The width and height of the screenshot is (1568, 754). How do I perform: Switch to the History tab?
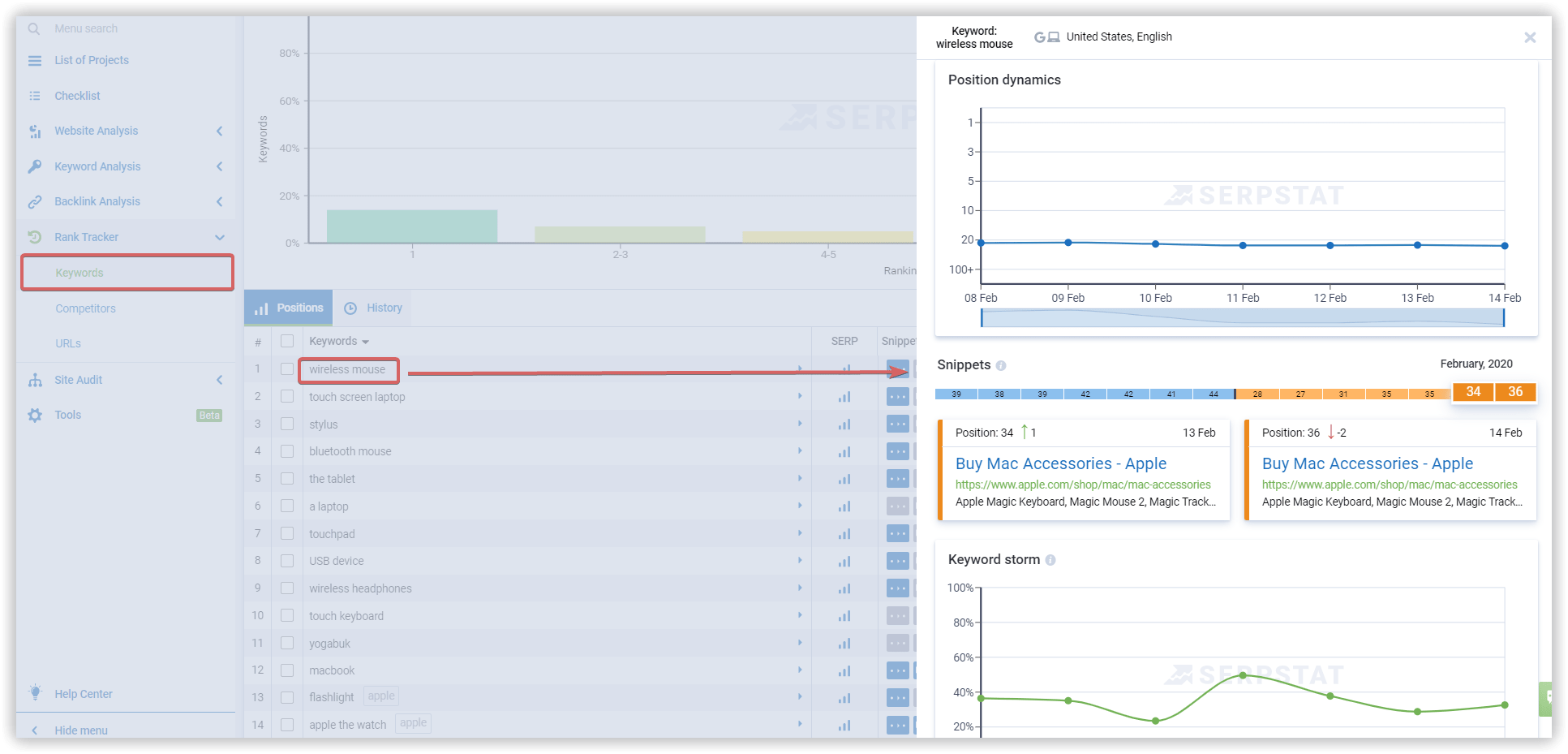tap(373, 308)
